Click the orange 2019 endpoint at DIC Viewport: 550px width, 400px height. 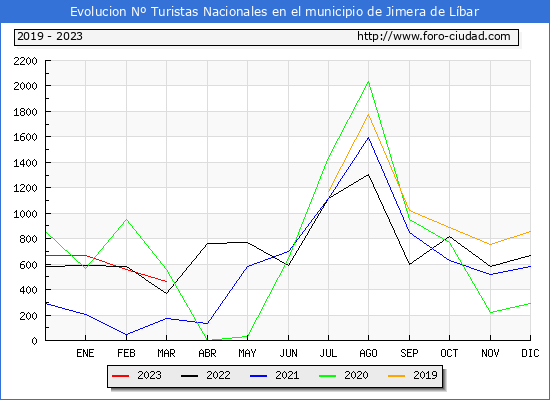[530, 232]
